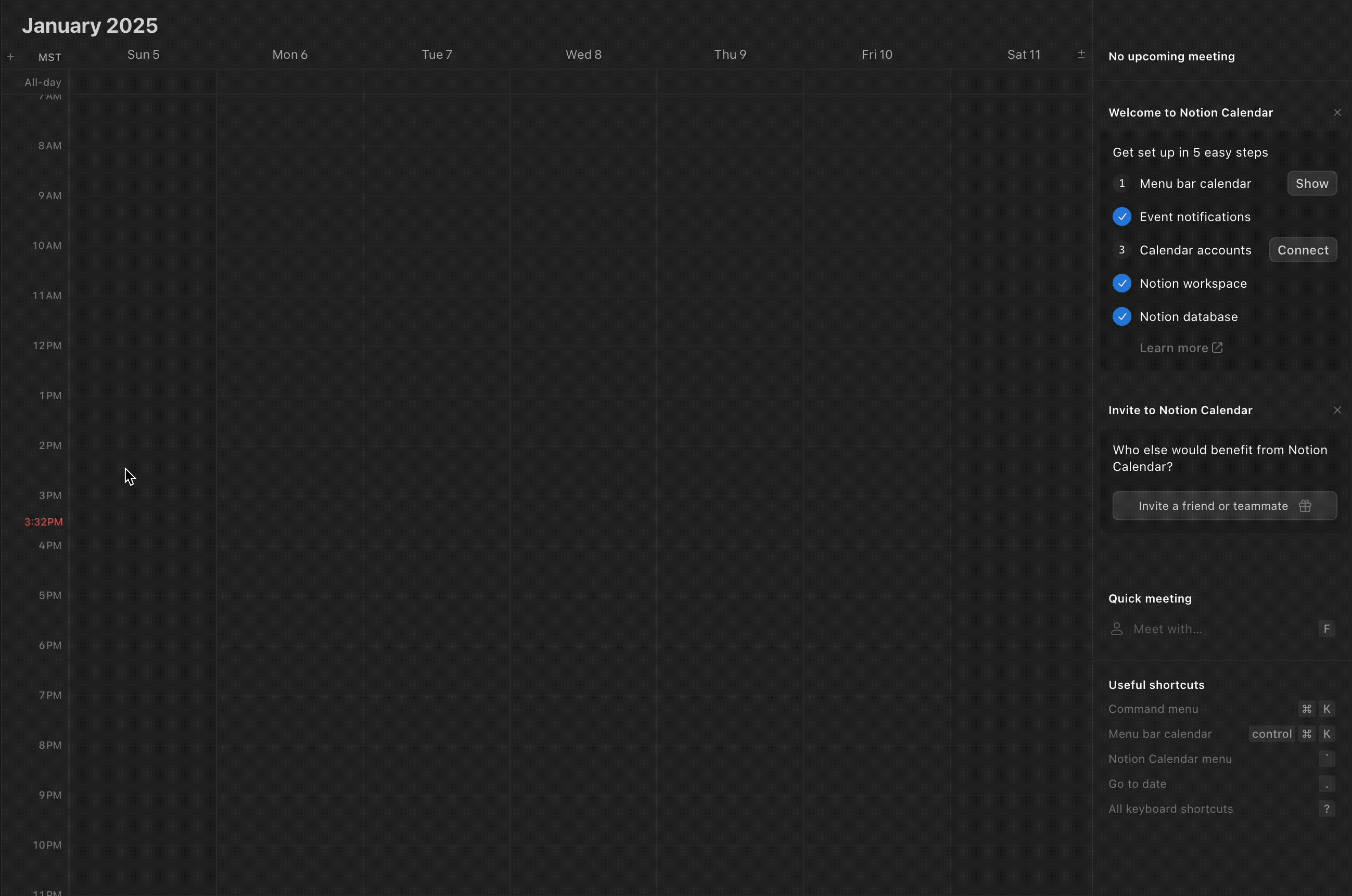This screenshot has height=896, width=1352.
Task: Select the MST timezone label
Action: pyautogui.click(x=50, y=57)
